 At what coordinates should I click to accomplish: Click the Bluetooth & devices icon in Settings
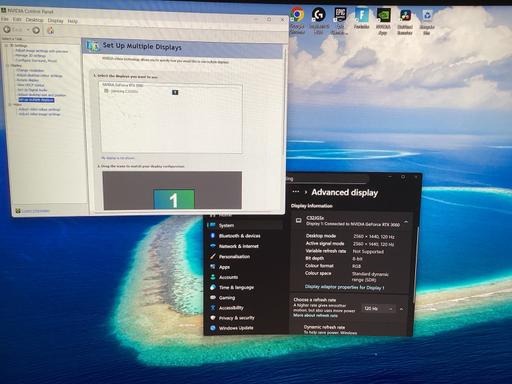(213, 236)
